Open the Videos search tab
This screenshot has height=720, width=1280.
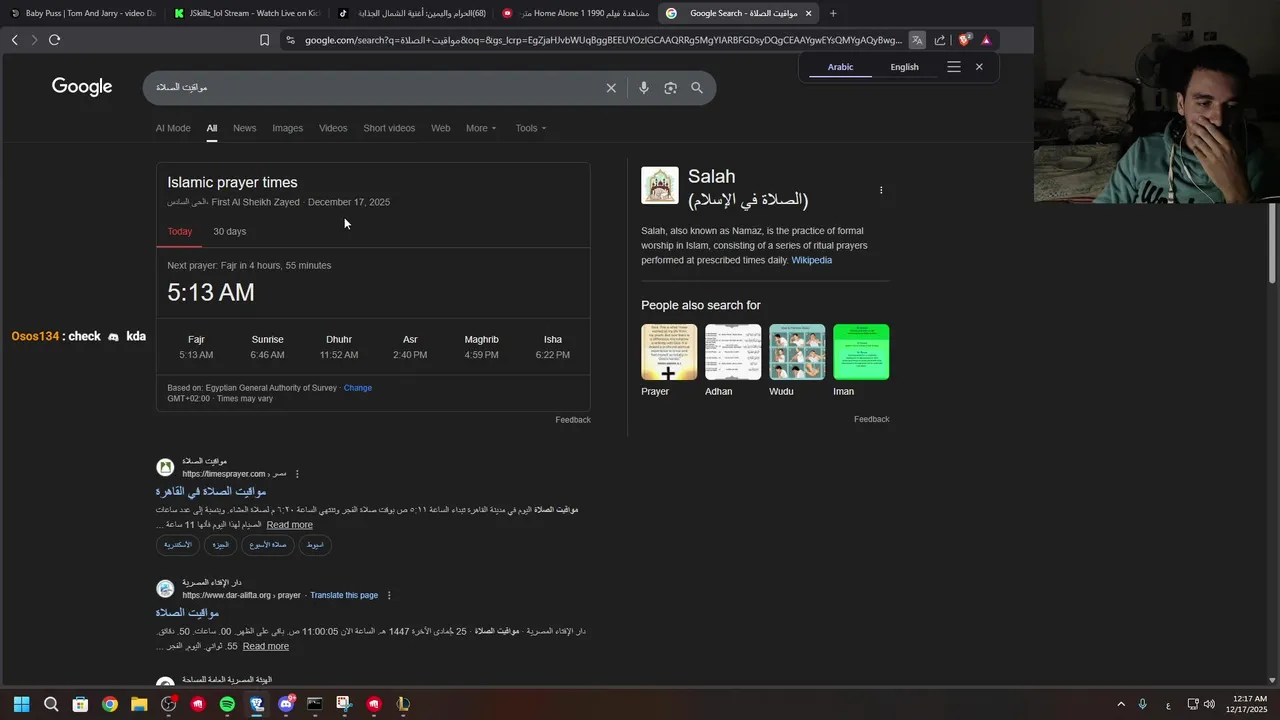click(x=333, y=128)
